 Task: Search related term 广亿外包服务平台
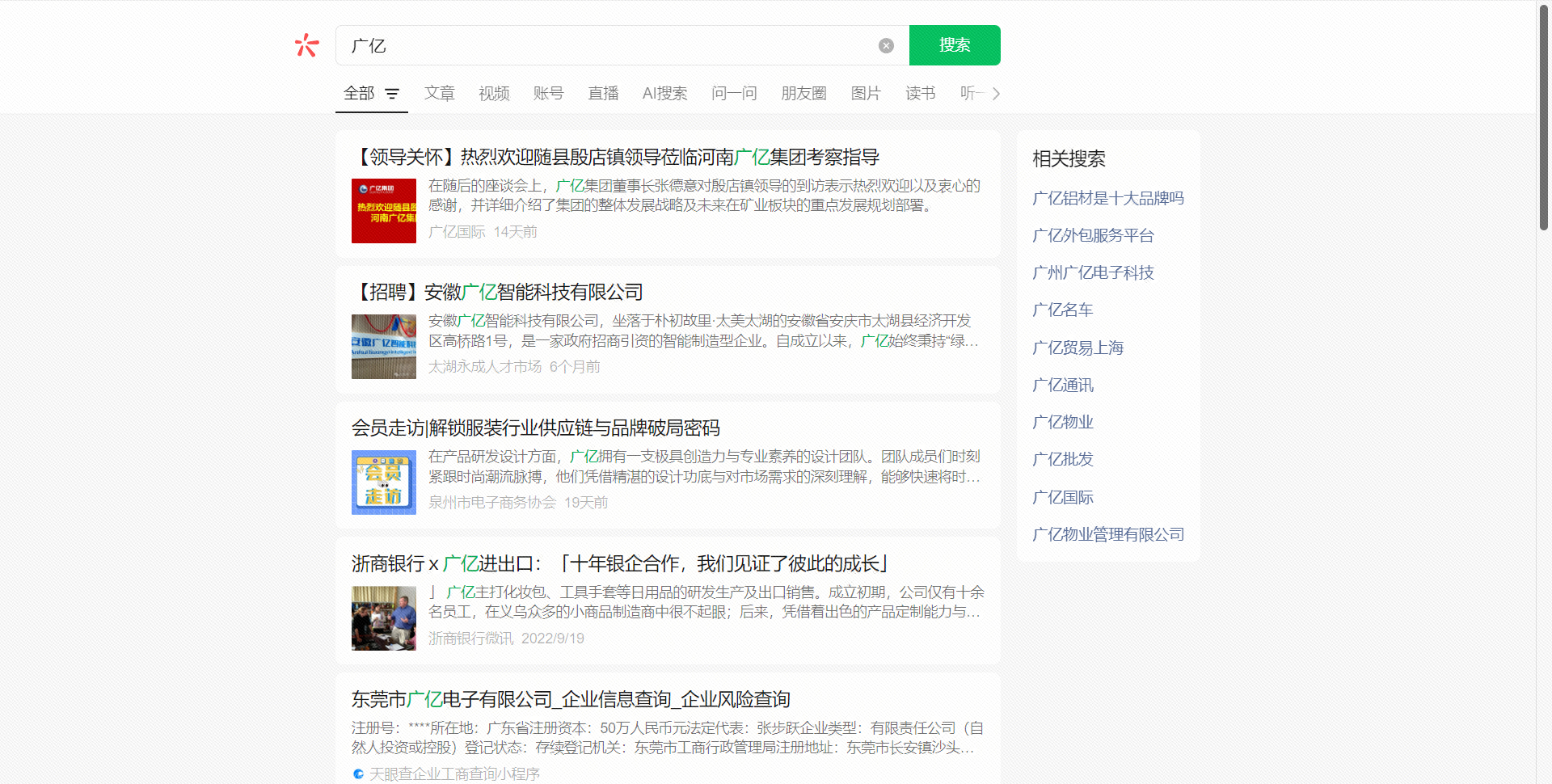click(x=1093, y=235)
